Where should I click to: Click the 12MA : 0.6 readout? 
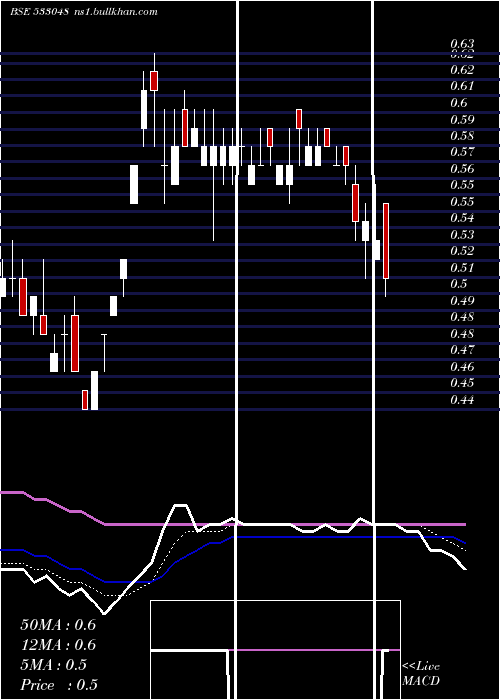tap(58, 645)
